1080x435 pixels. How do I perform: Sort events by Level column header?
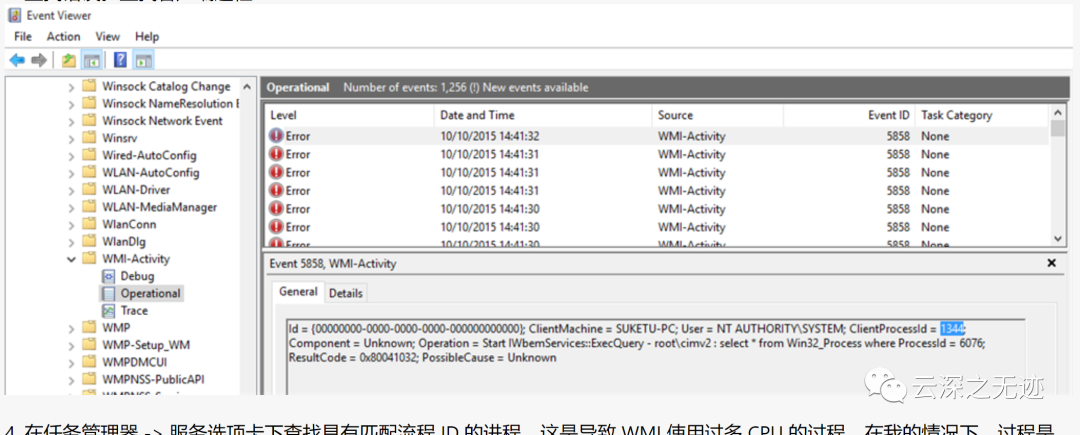click(349, 115)
